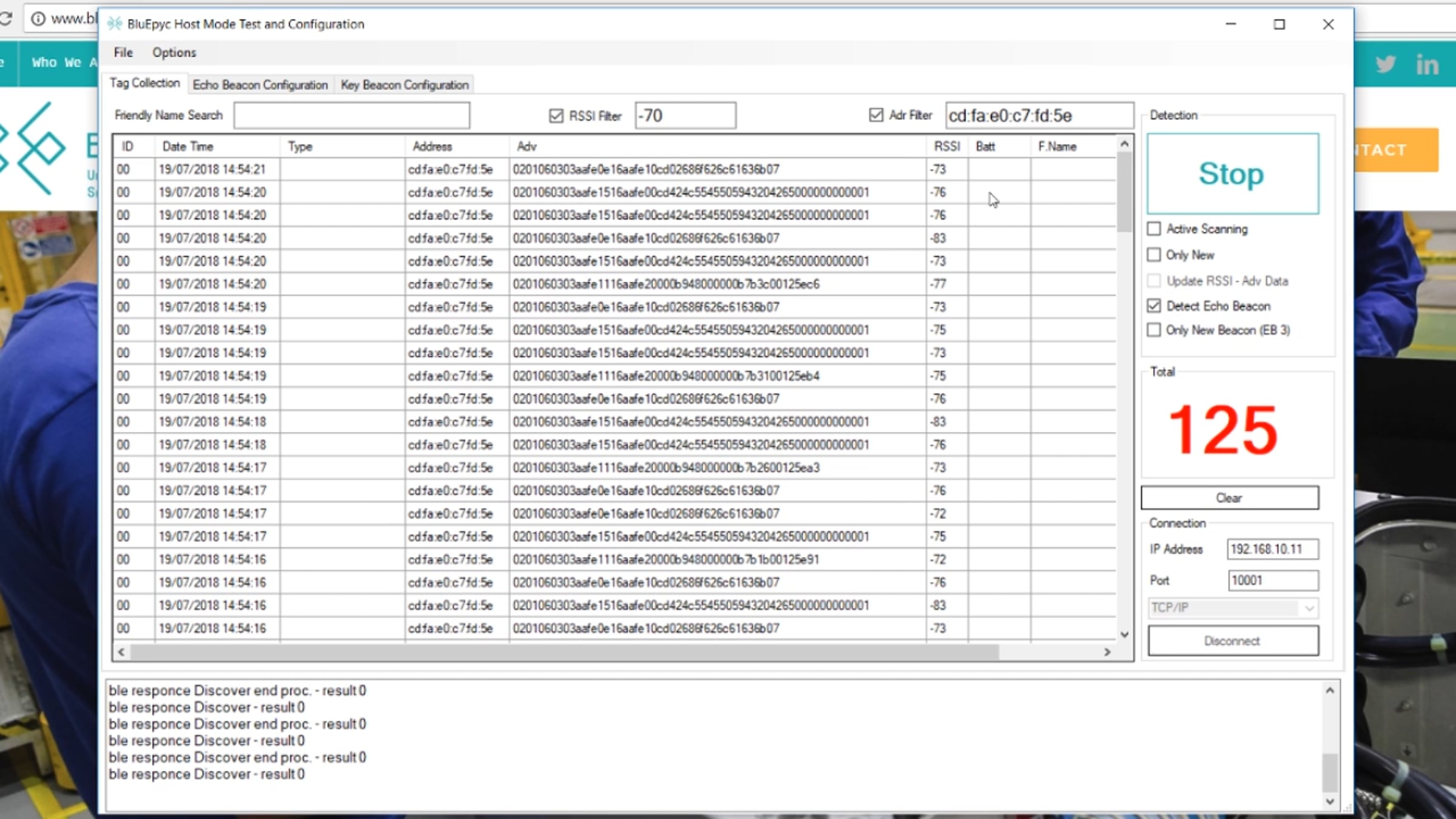Click horizontal scroll right arrow under table
This screenshot has height=819, width=1456.
click(x=1107, y=652)
